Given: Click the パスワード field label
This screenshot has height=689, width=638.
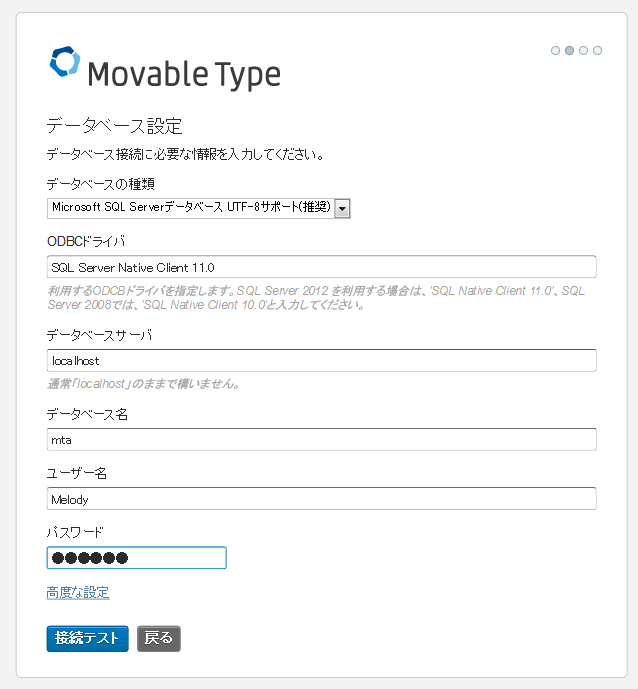Looking at the screenshot, I should (x=75, y=532).
